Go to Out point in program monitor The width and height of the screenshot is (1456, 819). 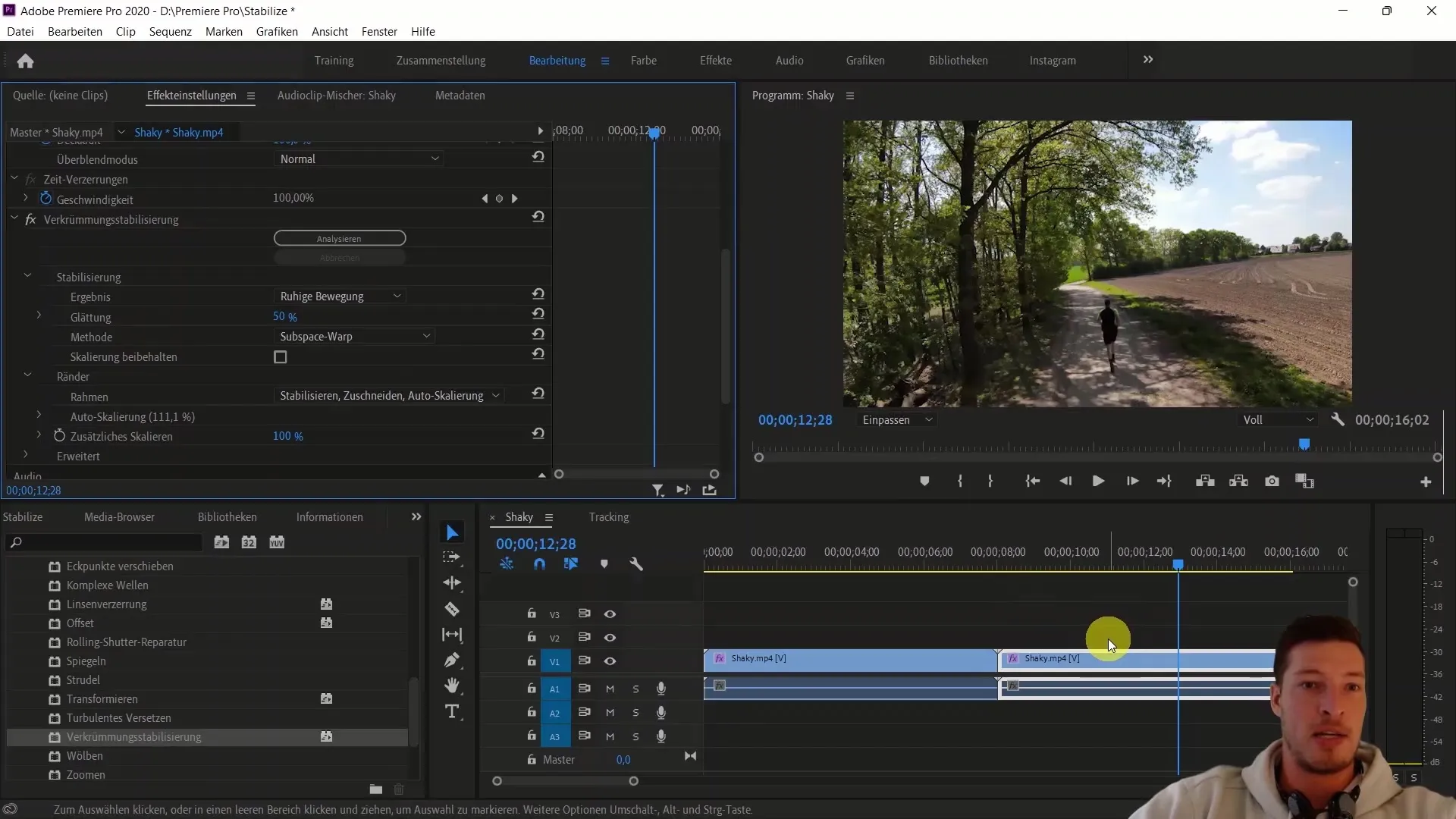coord(1164,482)
